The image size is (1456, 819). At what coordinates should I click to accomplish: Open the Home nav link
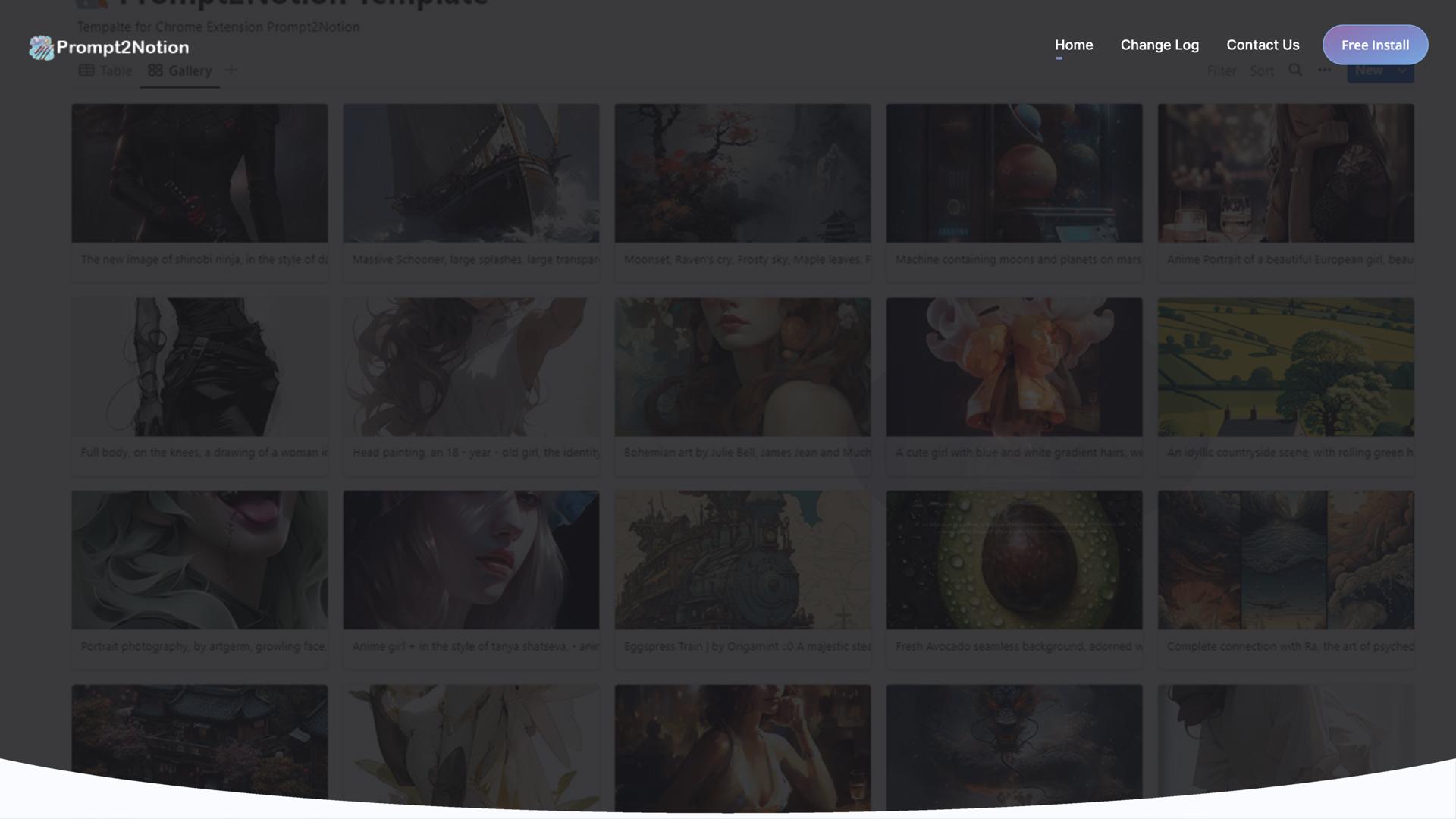coord(1073,45)
